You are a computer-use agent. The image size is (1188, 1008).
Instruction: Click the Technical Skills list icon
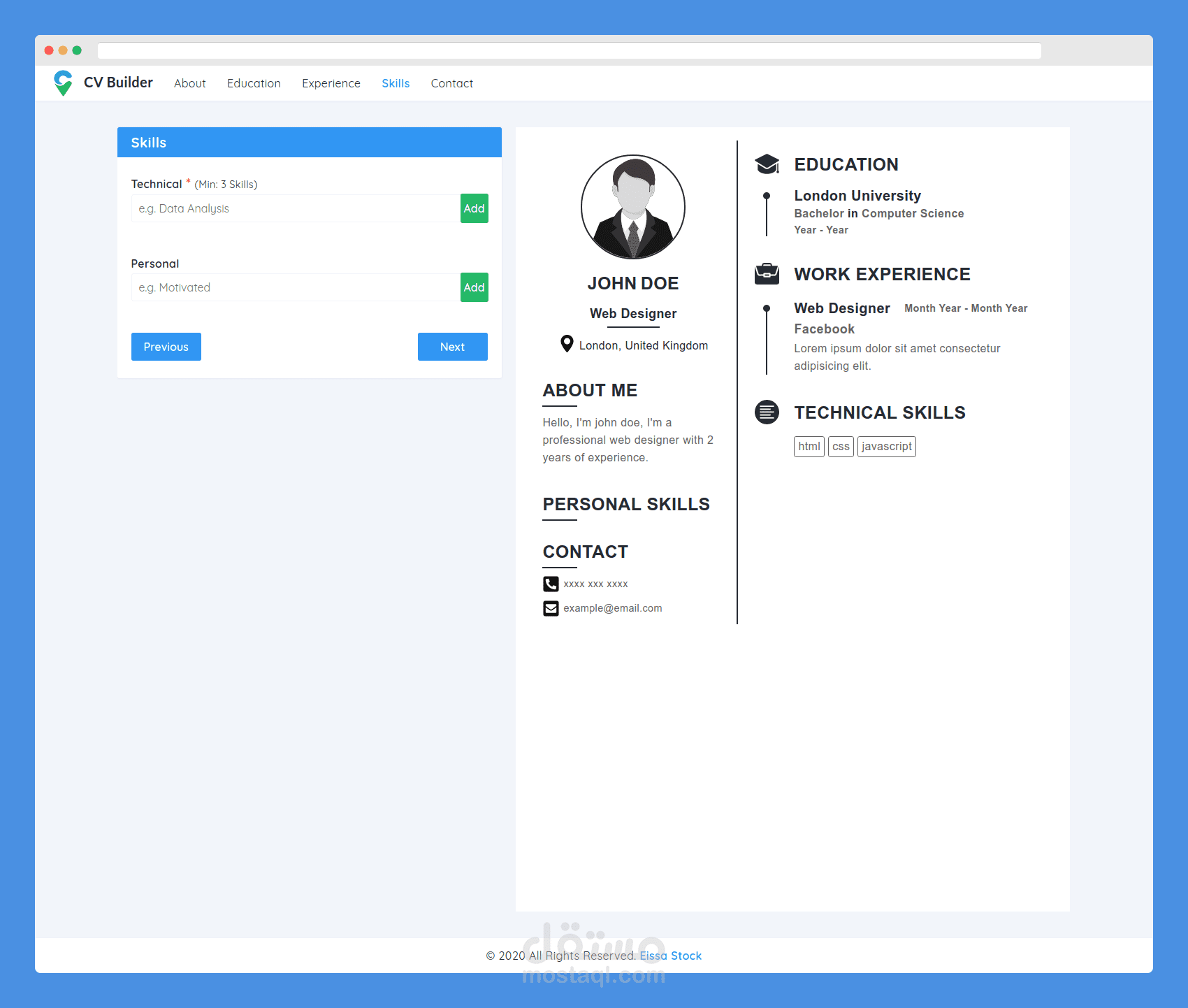767,412
